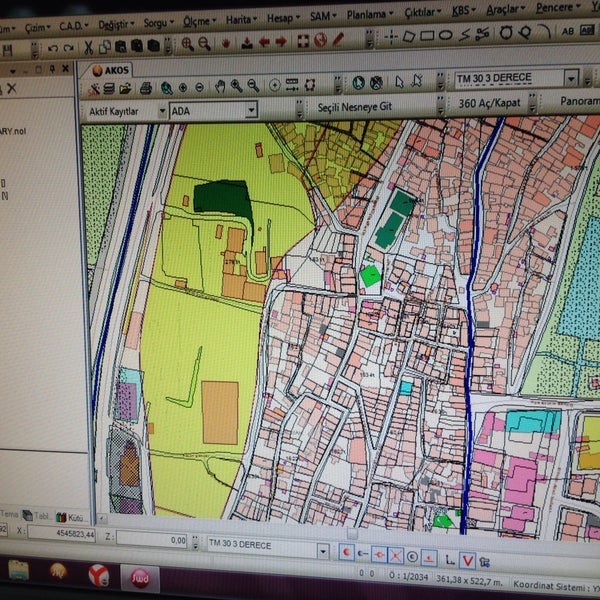Toggle the red dot point snap
600x600 pixels.
tap(346, 553)
